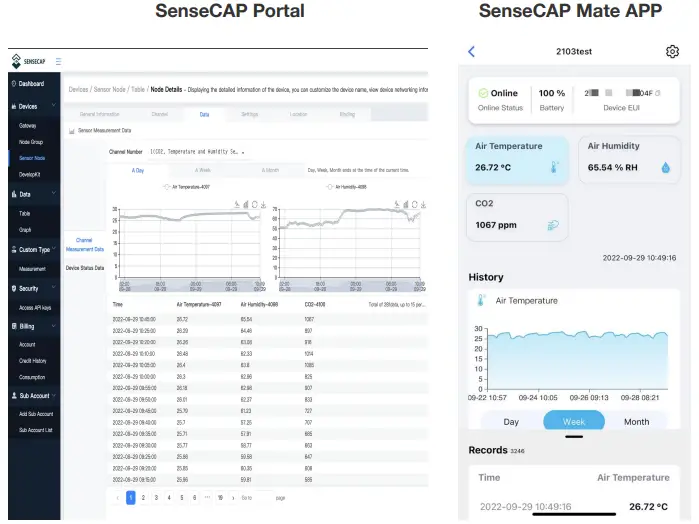
Task: Open Graph under Data section
Action: [x=25, y=230]
